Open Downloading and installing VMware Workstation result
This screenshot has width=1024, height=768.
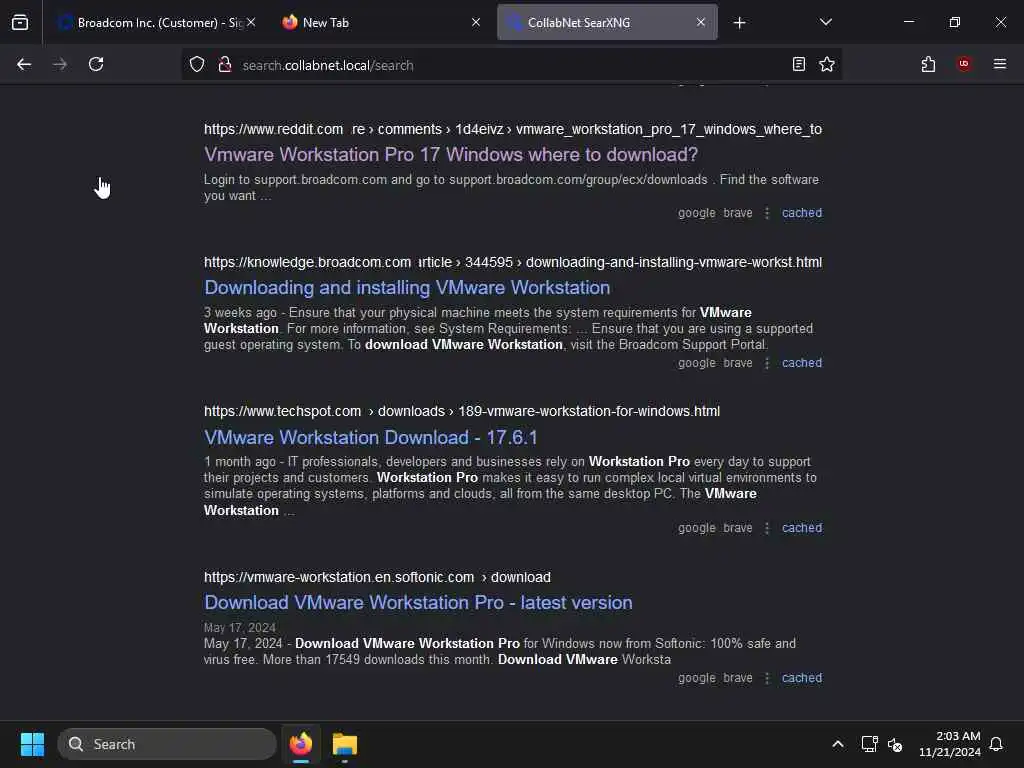point(407,287)
